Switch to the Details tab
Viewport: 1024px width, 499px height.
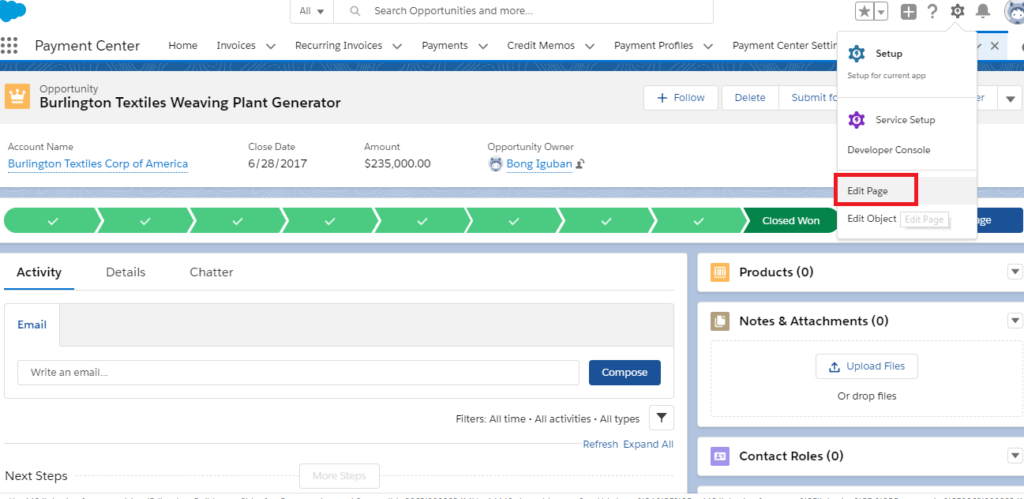click(x=125, y=272)
